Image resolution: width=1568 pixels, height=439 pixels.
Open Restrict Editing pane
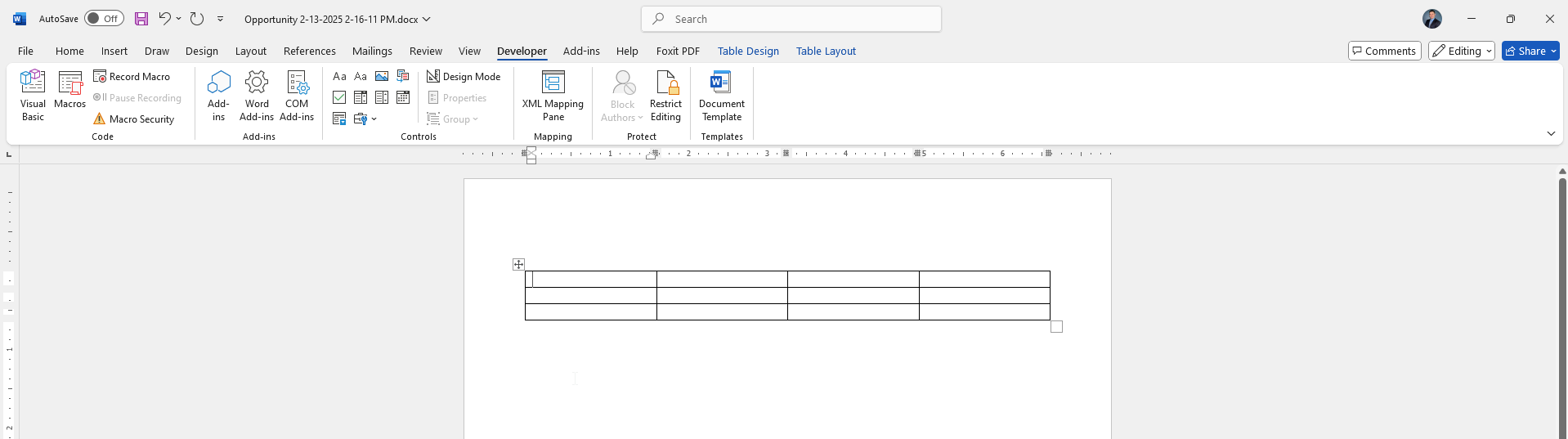pyautogui.click(x=665, y=96)
